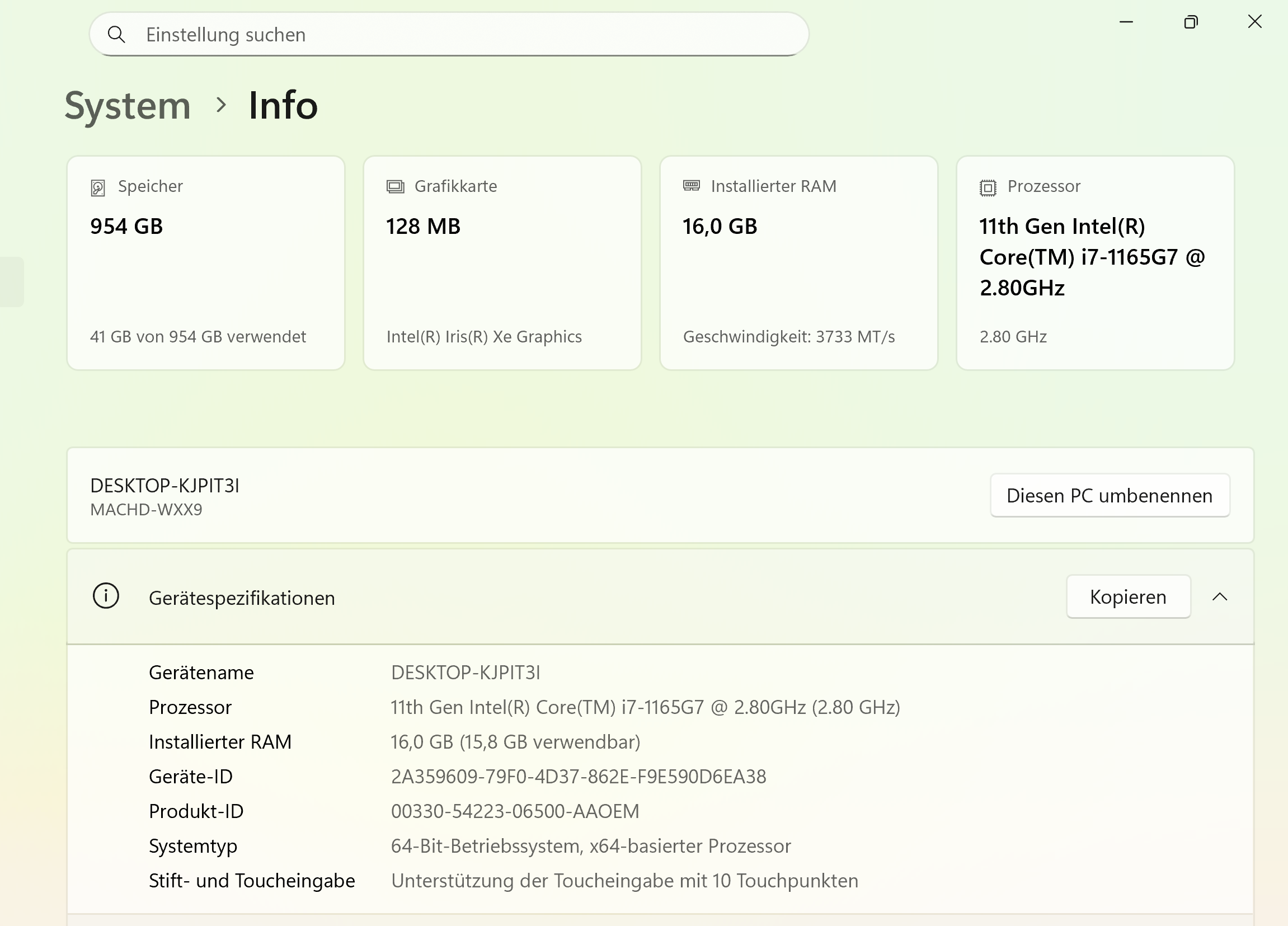Click Geschwindigkeit: 3733 MT/s text
Viewport: 1288px width, 926px height.
pyautogui.click(x=789, y=337)
